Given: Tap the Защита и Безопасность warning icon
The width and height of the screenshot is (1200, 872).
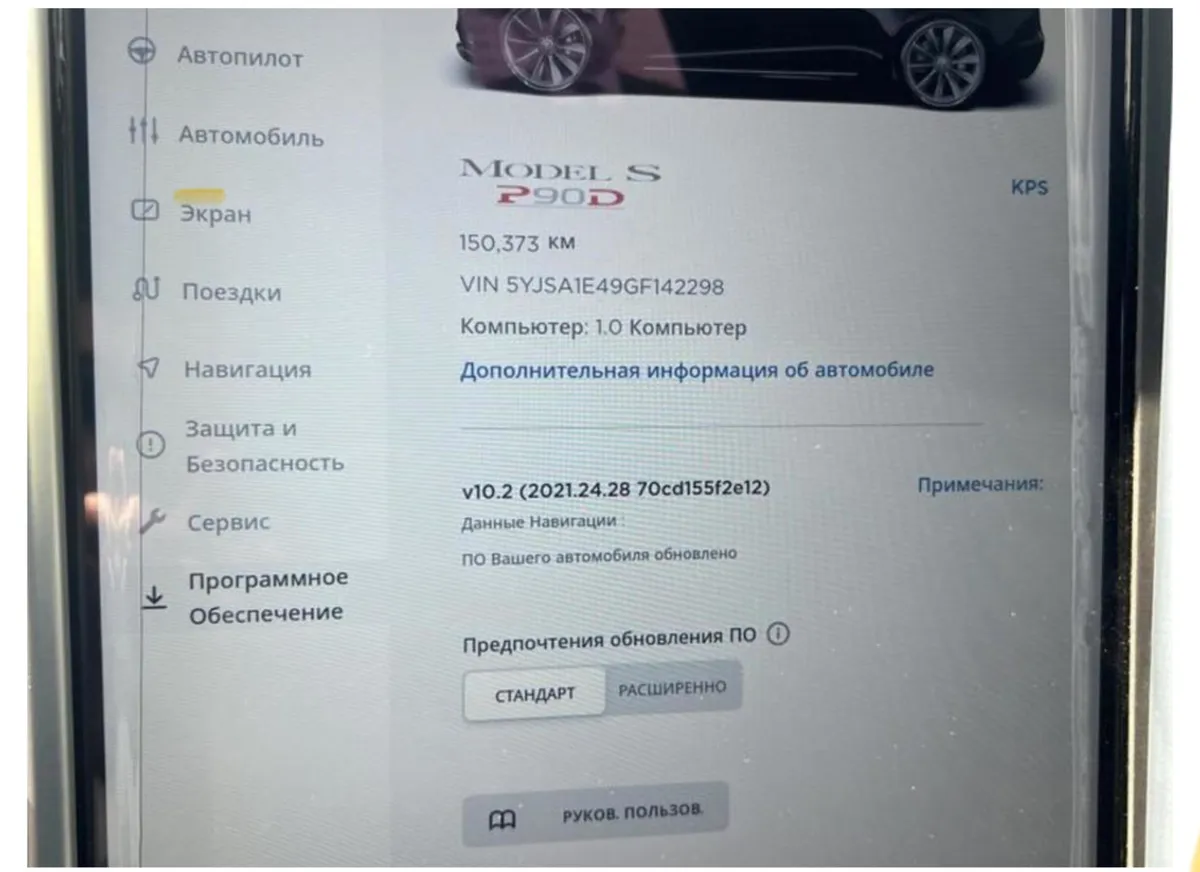Looking at the screenshot, I should 150,445.
